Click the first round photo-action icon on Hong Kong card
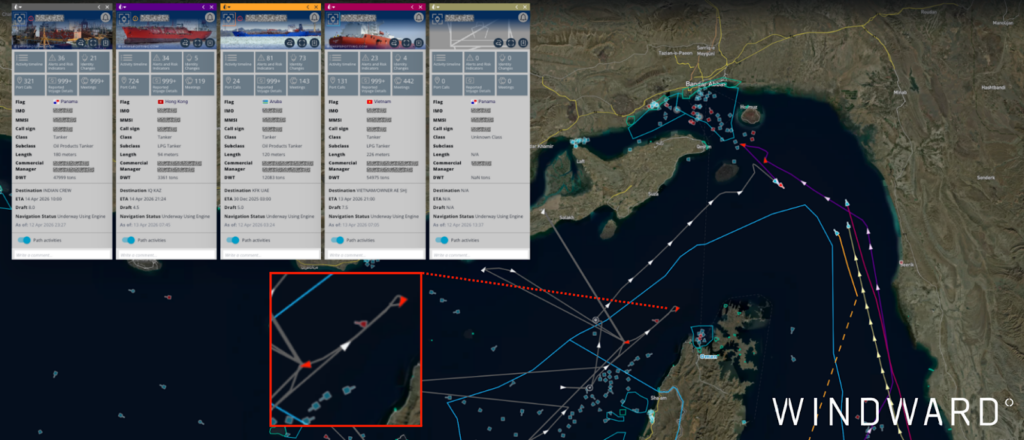 point(185,42)
